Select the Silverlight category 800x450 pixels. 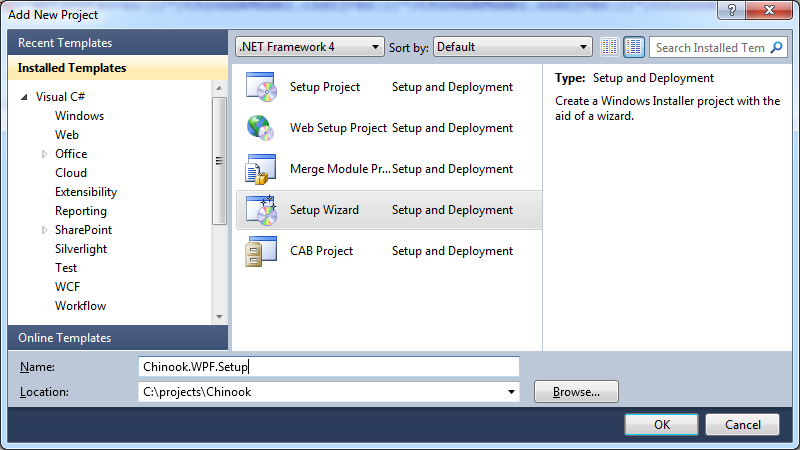[x=81, y=249]
